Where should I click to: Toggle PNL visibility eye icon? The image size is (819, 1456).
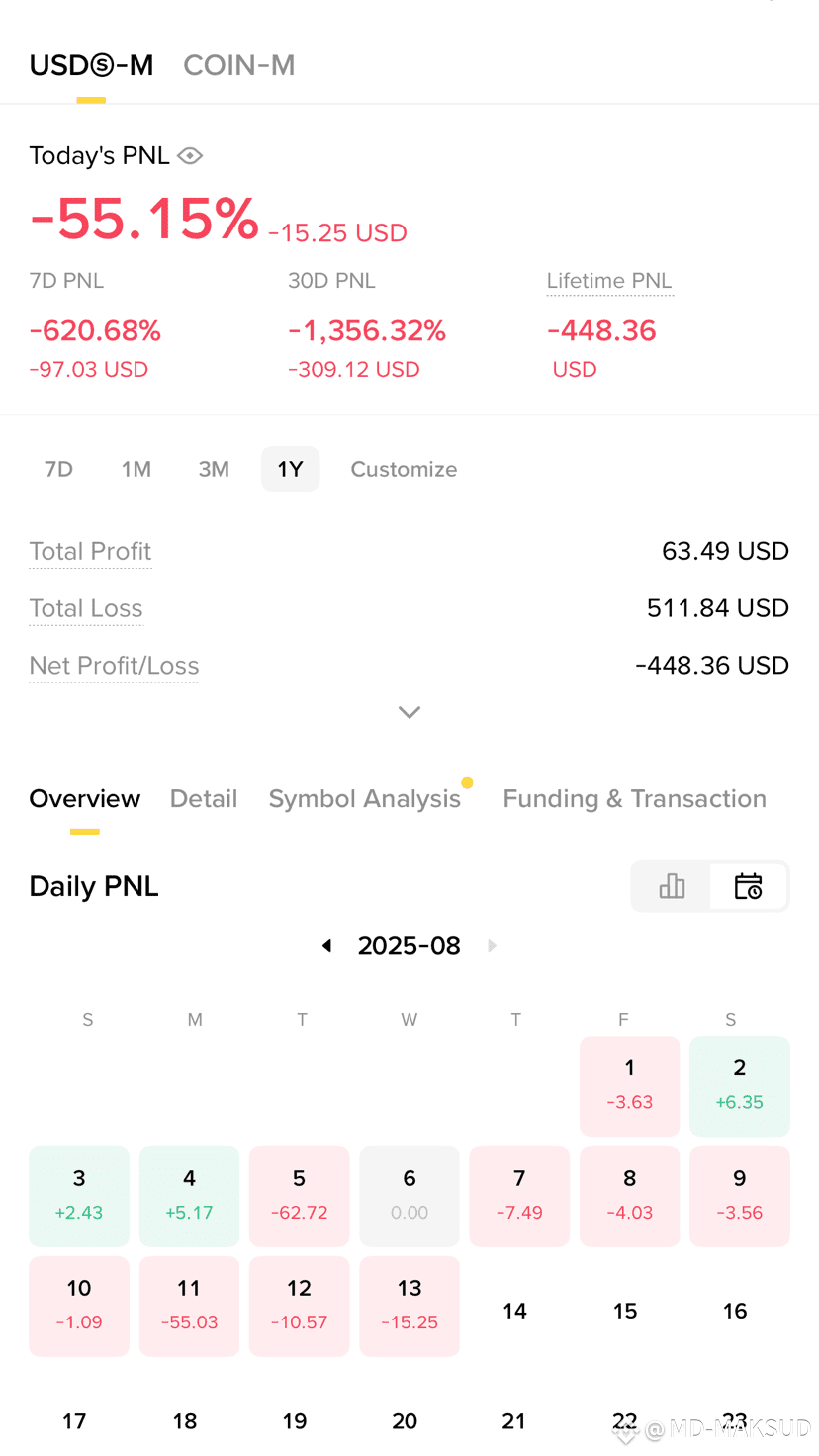click(190, 156)
